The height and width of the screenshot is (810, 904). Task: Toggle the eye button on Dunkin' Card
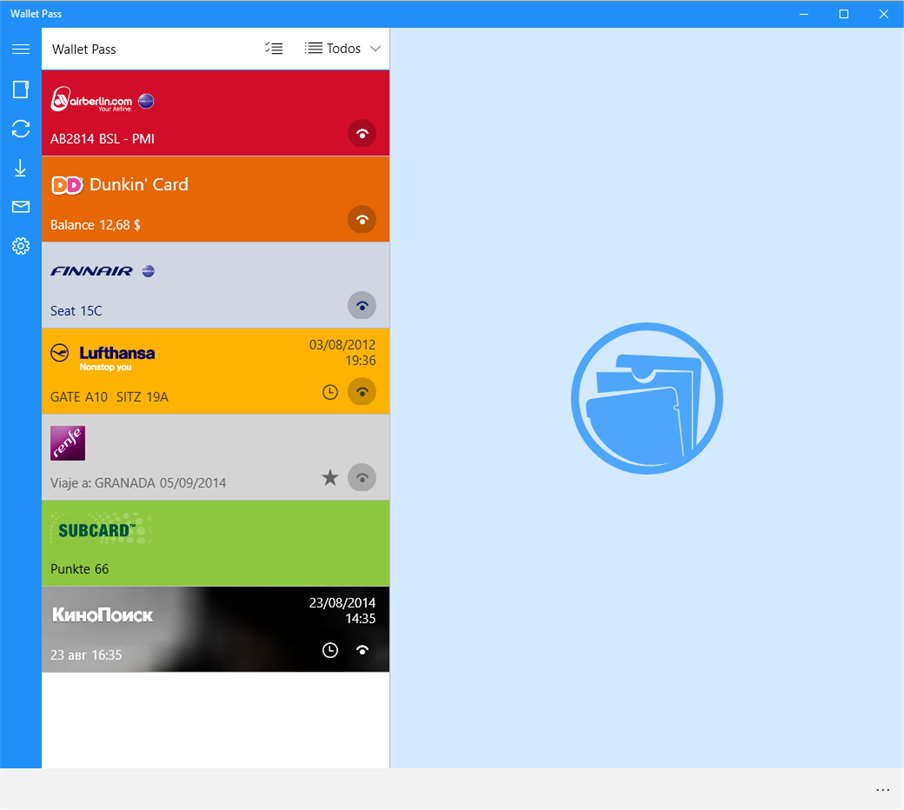click(362, 220)
